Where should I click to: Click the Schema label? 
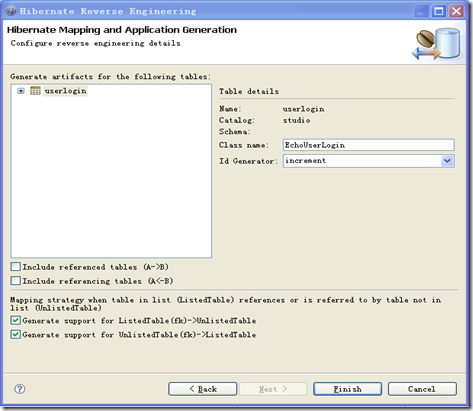[234, 132]
